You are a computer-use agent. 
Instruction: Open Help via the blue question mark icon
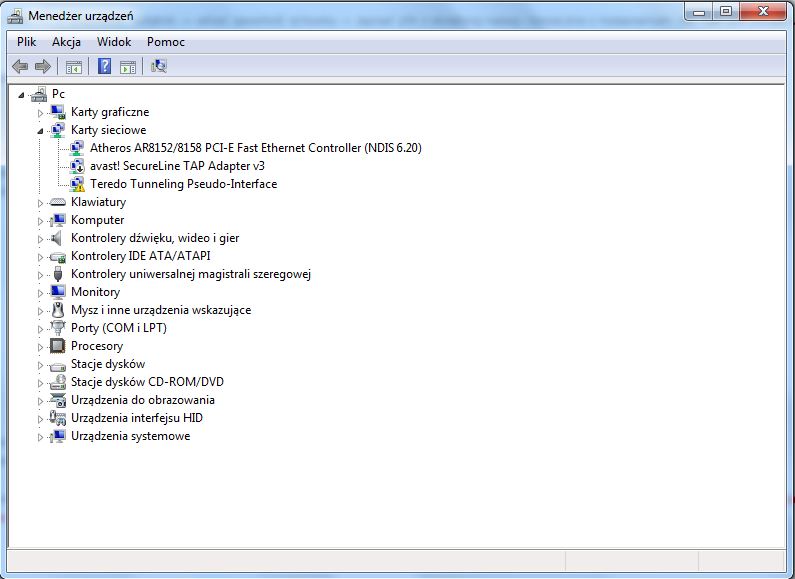click(x=104, y=66)
